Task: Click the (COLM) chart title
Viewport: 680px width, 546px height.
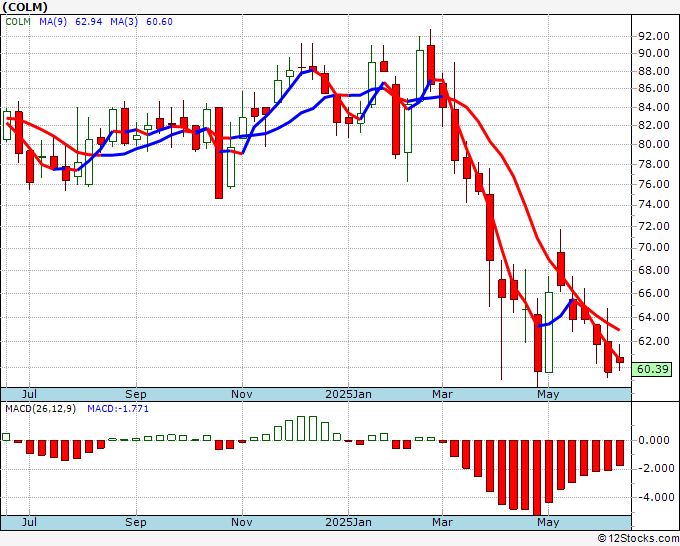Action: [25, 7]
